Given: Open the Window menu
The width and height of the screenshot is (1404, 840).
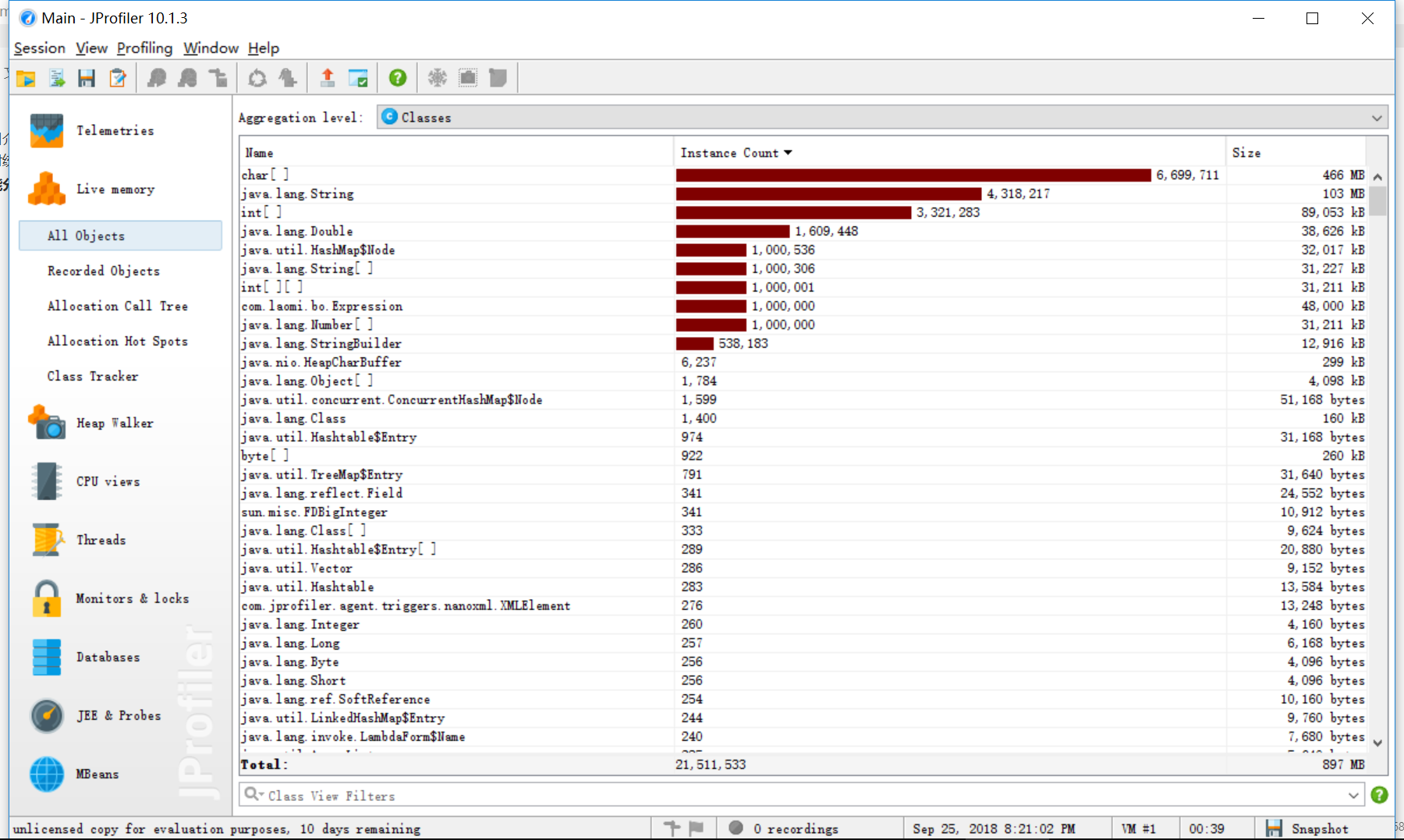Looking at the screenshot, I should 211,48.
